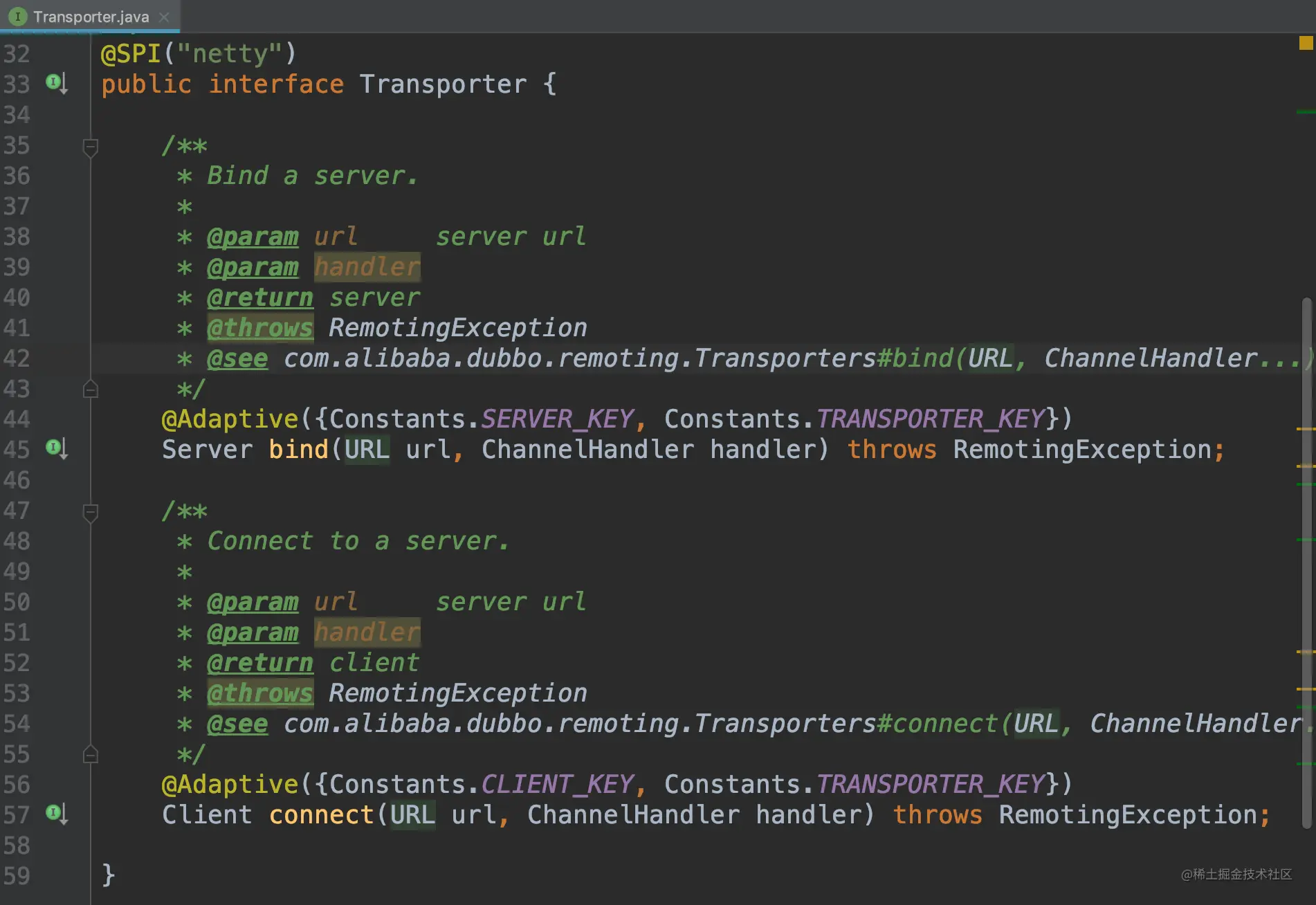
Task: Click the SERVER_KEY constant reference
Action: pos(558,419)
